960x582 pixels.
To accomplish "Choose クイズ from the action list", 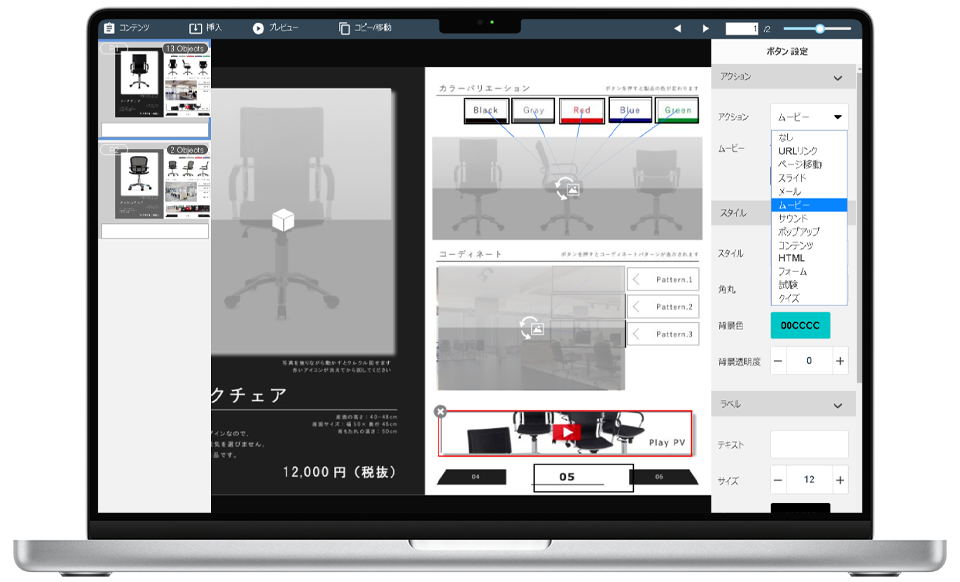I will click(809, 299).
